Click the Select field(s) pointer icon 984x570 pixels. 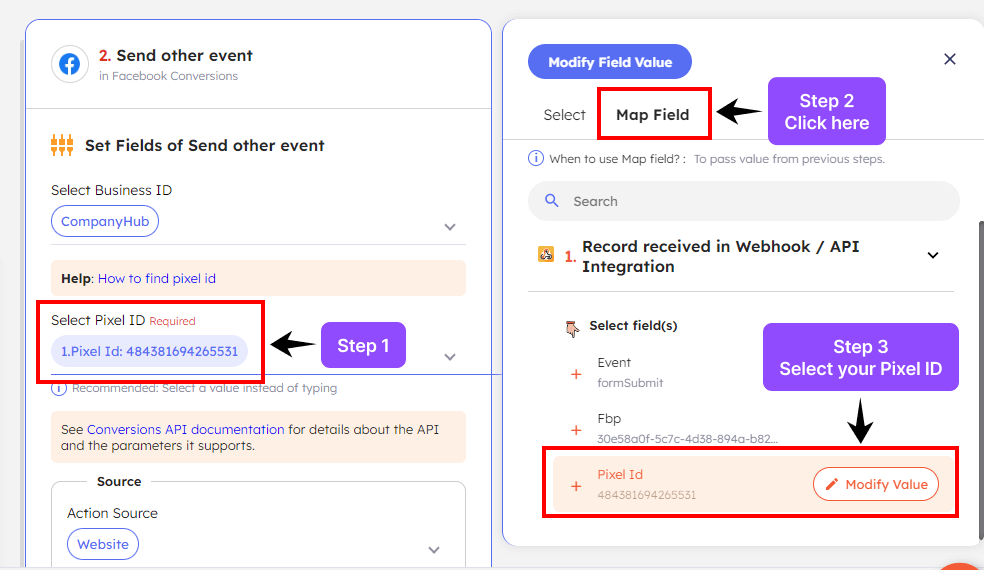572,326
